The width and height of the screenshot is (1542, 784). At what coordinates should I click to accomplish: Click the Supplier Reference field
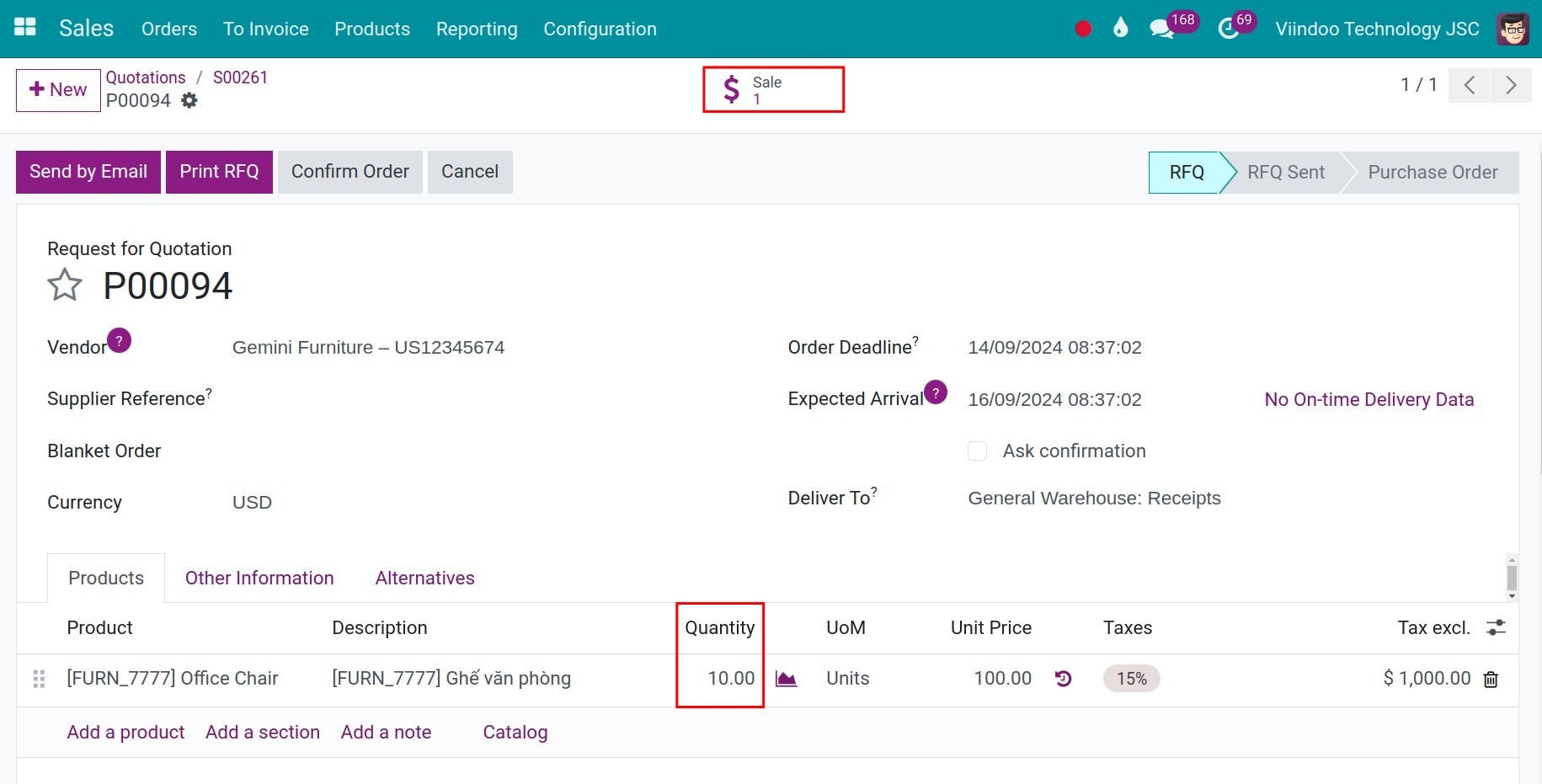483,399
